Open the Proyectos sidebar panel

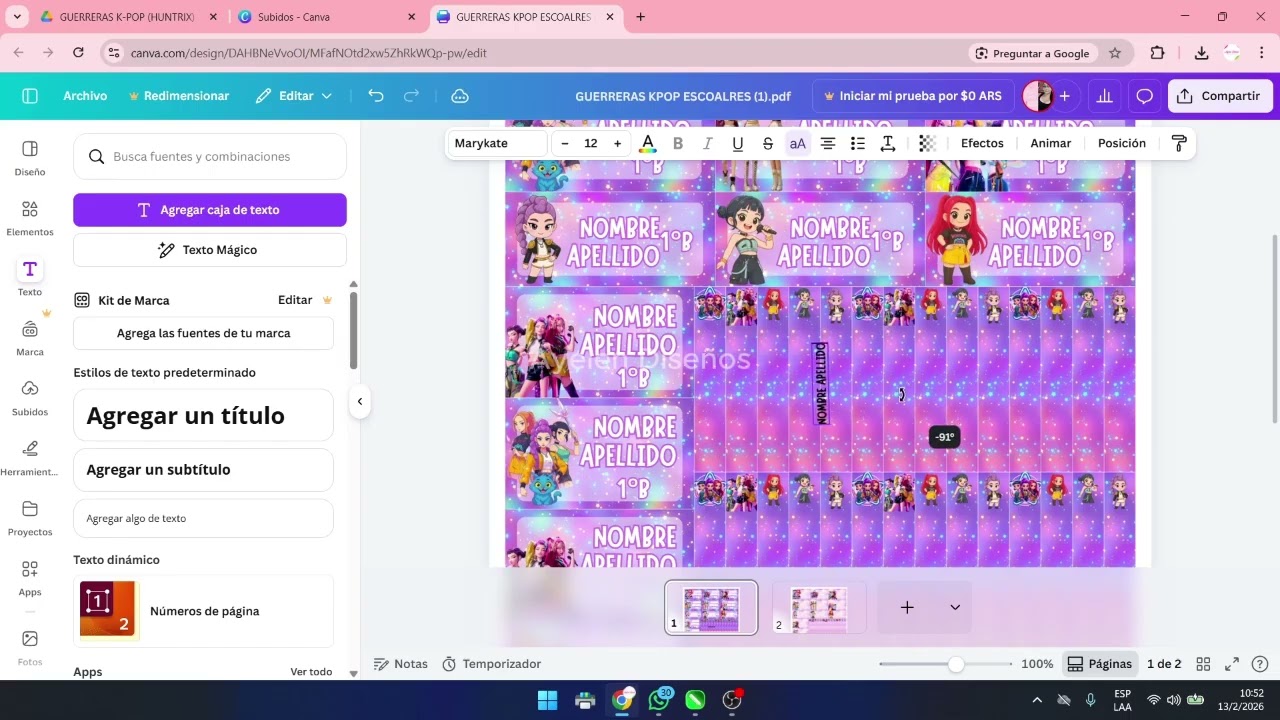click(x=30, y=518)
